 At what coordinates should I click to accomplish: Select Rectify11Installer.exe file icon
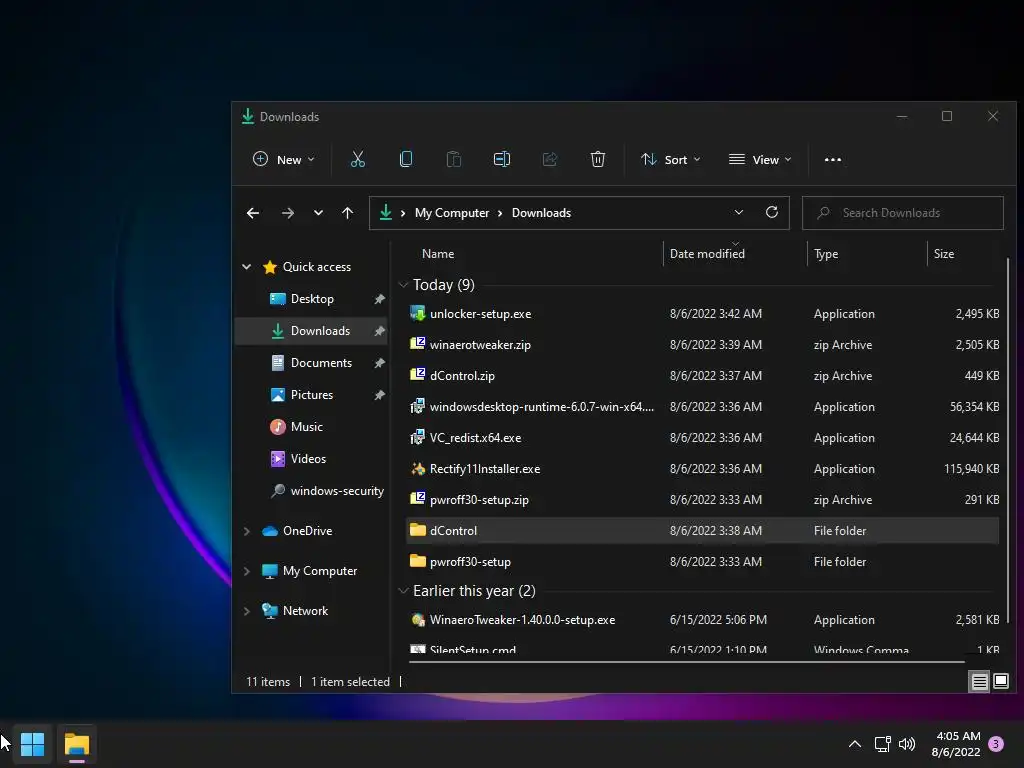tap(417, 469)
